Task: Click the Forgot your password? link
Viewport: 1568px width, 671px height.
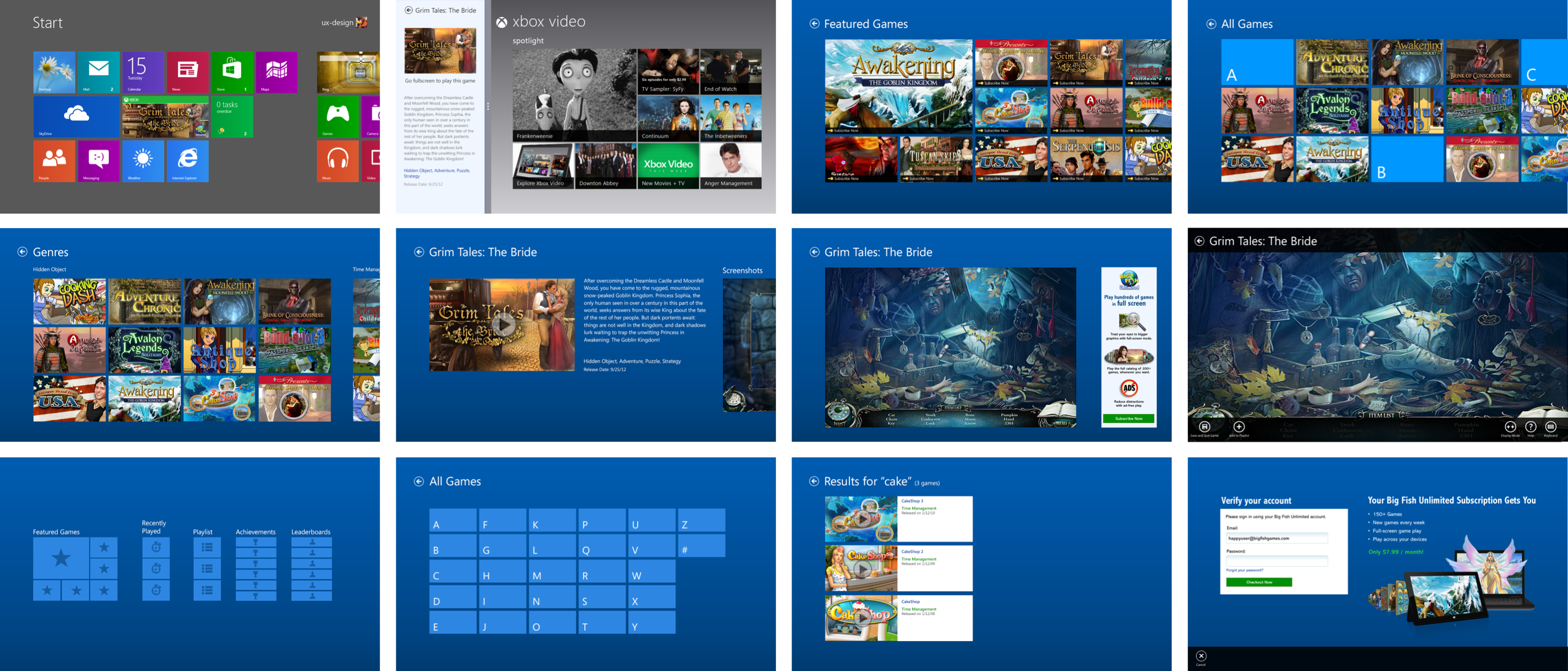Action: click(x=1244, y=570)
